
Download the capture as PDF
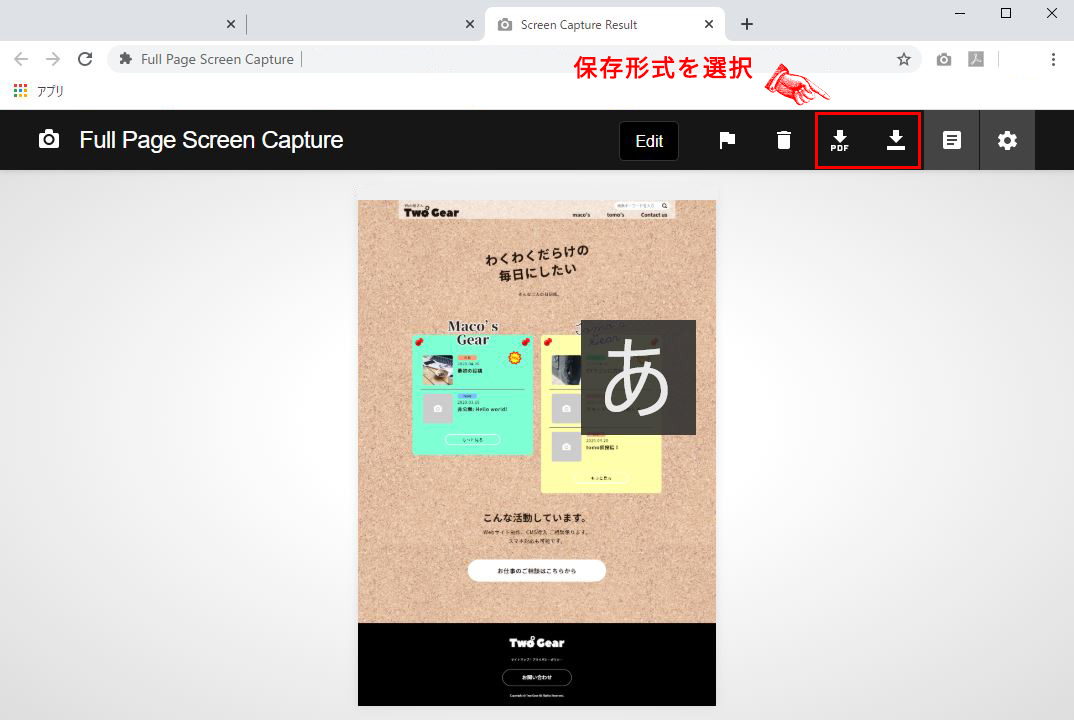pyautogui.click(x=840, y=141)
